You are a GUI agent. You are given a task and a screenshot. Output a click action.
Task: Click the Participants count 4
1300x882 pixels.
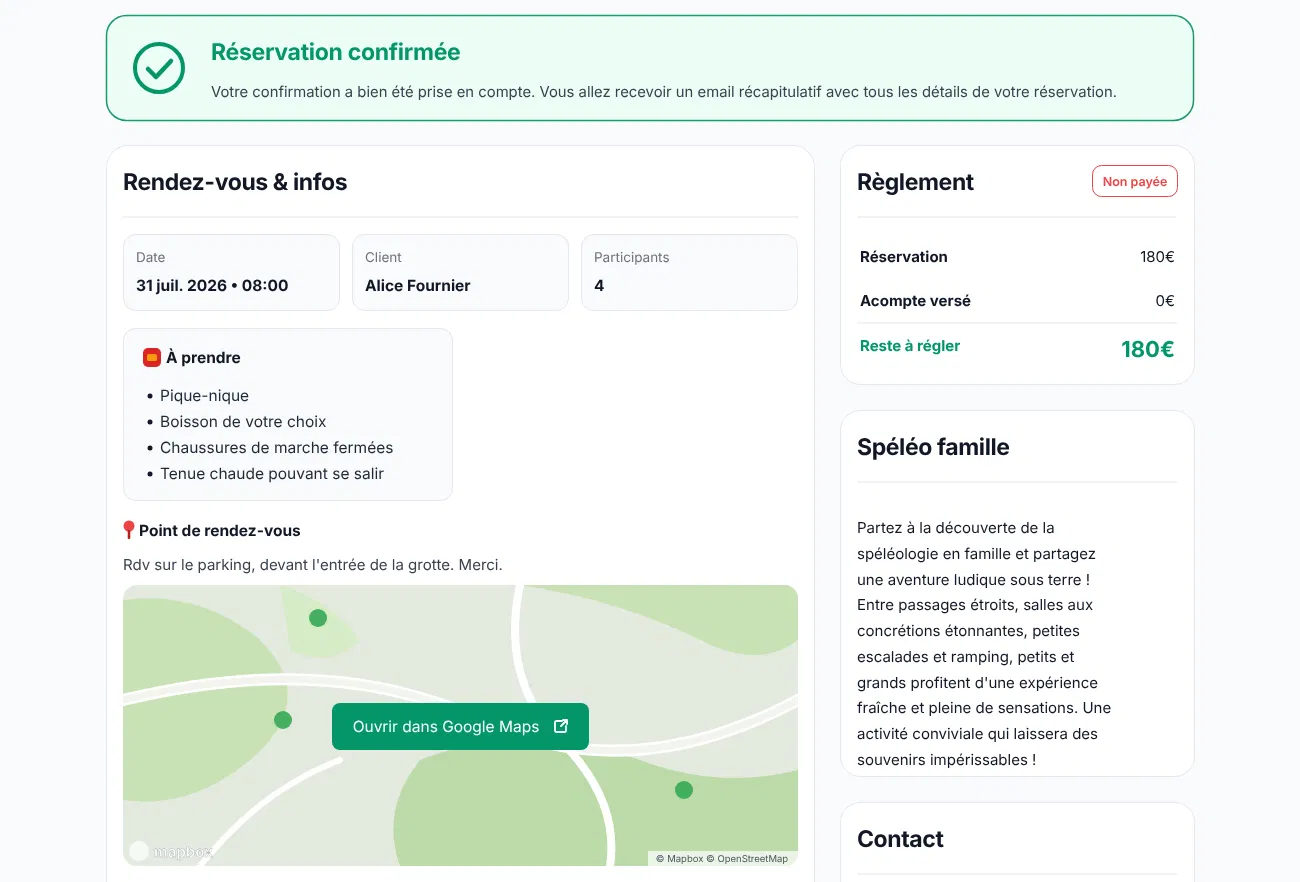599,285
